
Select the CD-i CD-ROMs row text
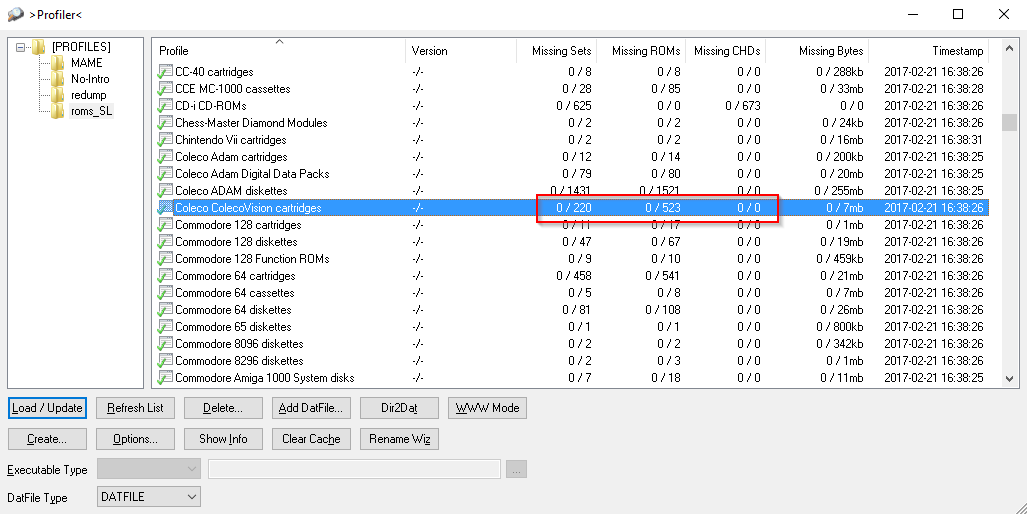(x=211, y=106)
